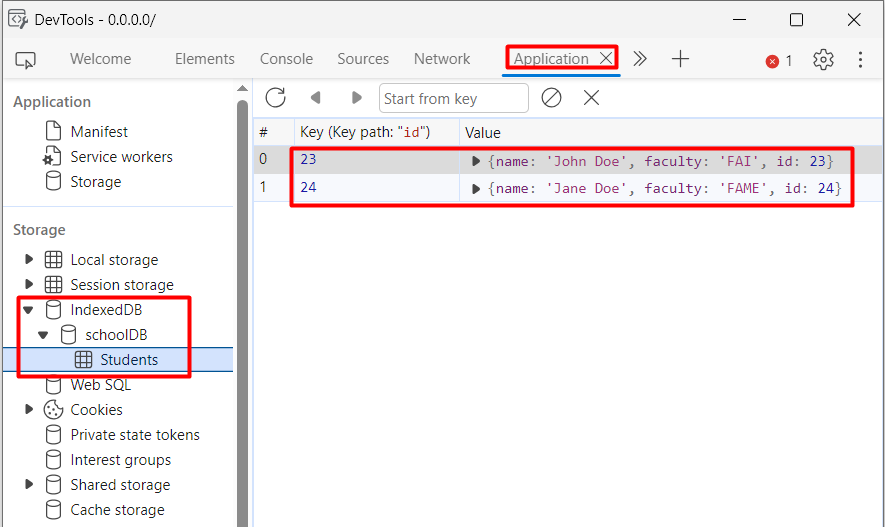Clear the object store icon
The height and width of the screenshot is (527, 885).
point(551,98)
